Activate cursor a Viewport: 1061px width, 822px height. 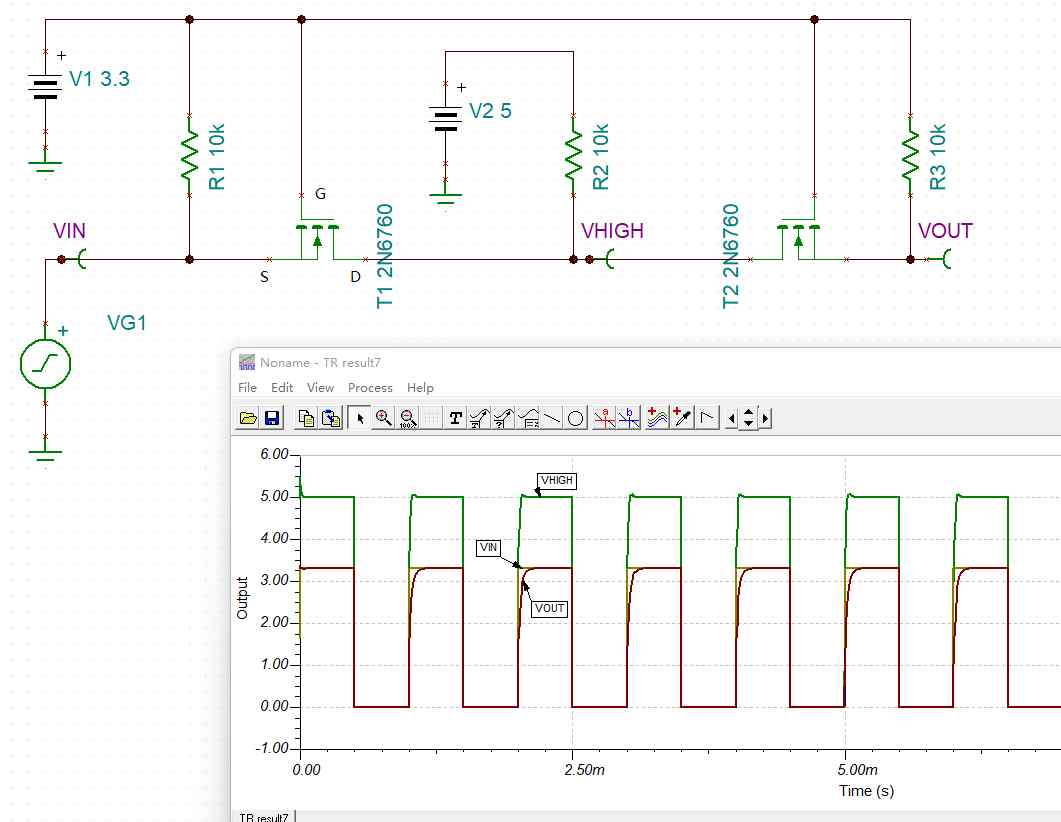[x=604, y=418]
